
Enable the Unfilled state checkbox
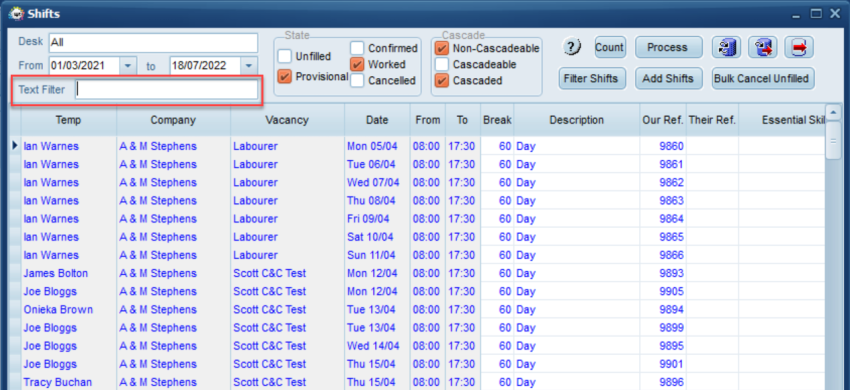point(285,56)
